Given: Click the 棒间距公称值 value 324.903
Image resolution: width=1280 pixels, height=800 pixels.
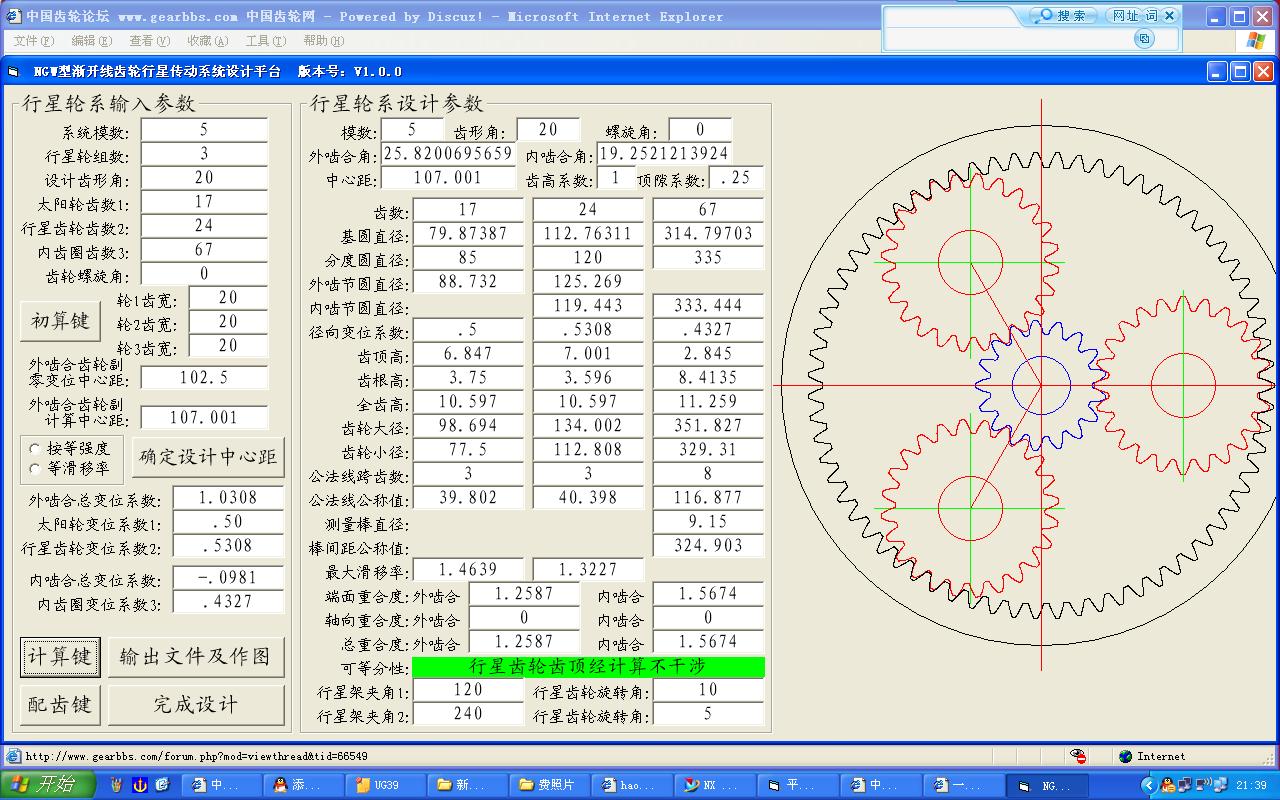Looking at the screenshot, I should [x=708, y=546].
